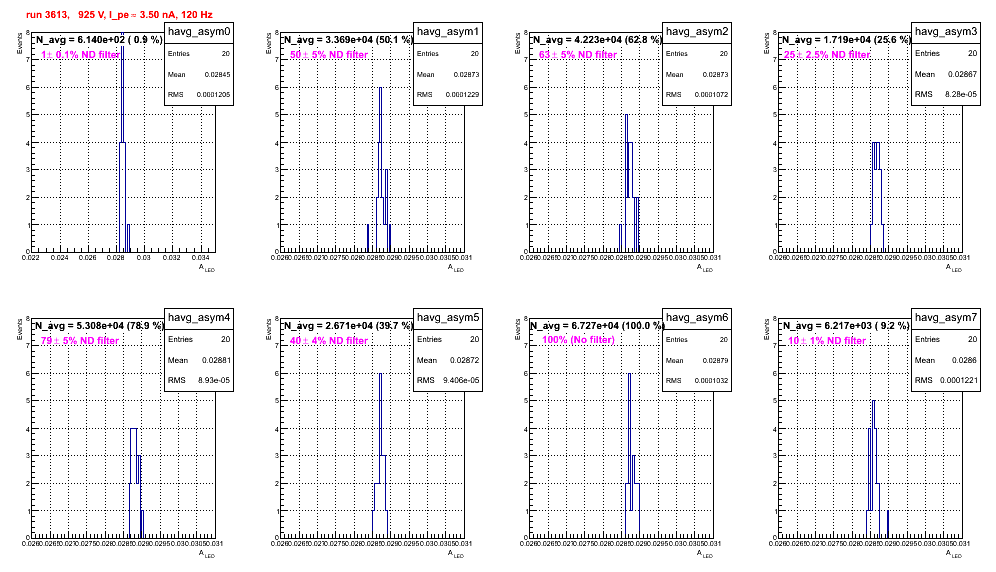
Task: Select the havg_asym1 stats box title
Action: point(448,32)
